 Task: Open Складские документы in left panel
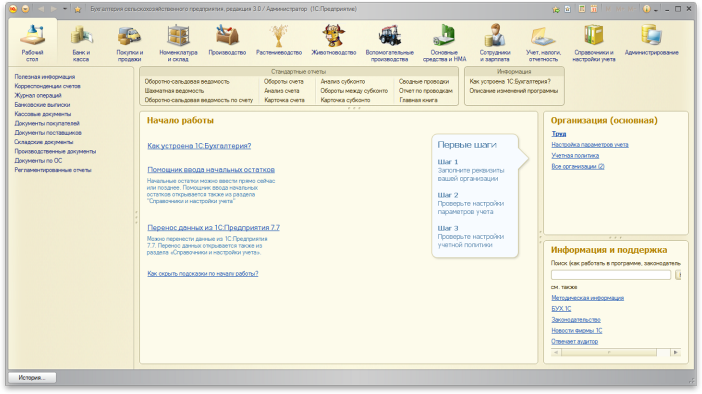(x=43, y=142)
